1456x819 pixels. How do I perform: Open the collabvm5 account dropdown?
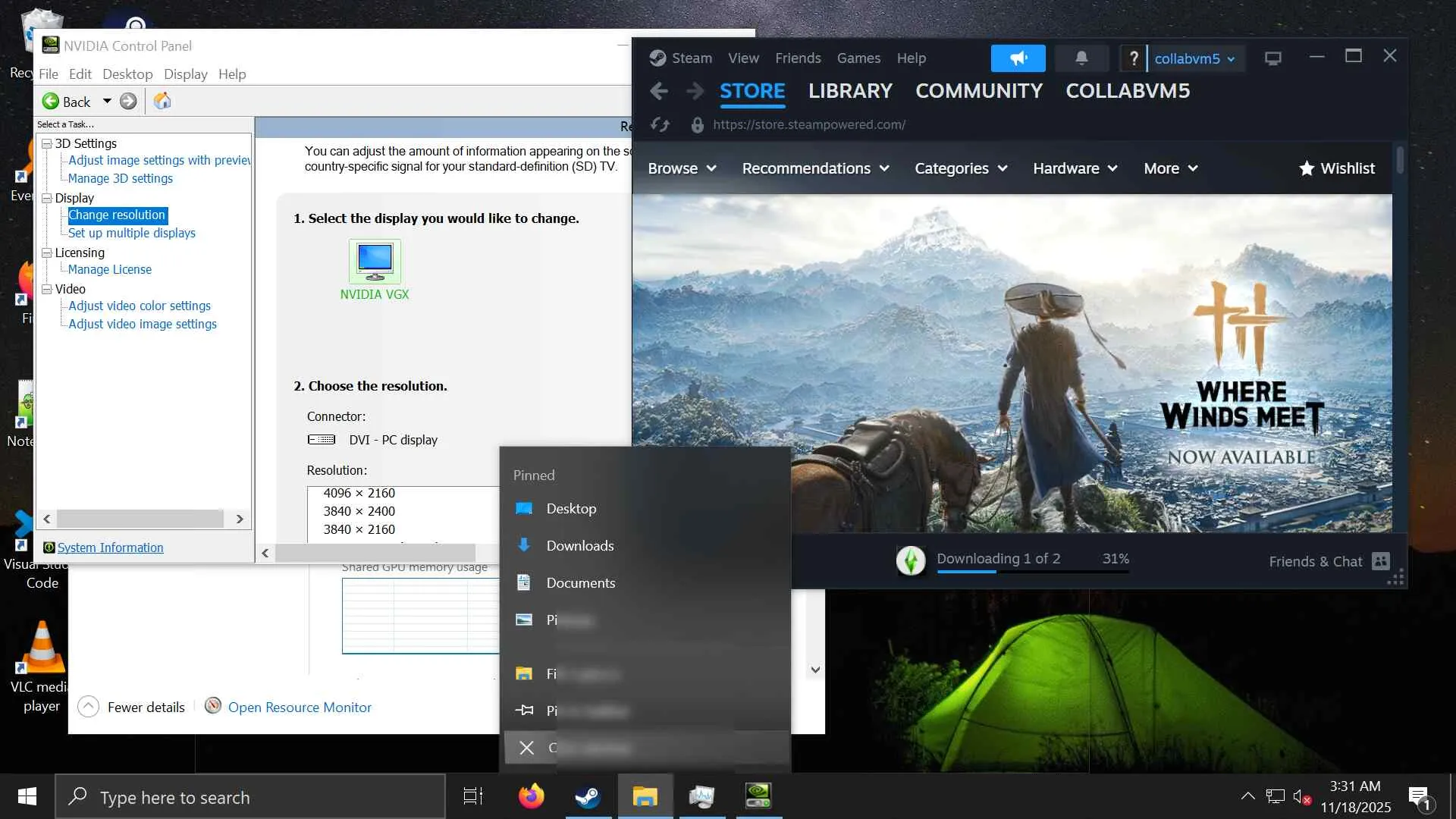click(x=1194, y=58)
